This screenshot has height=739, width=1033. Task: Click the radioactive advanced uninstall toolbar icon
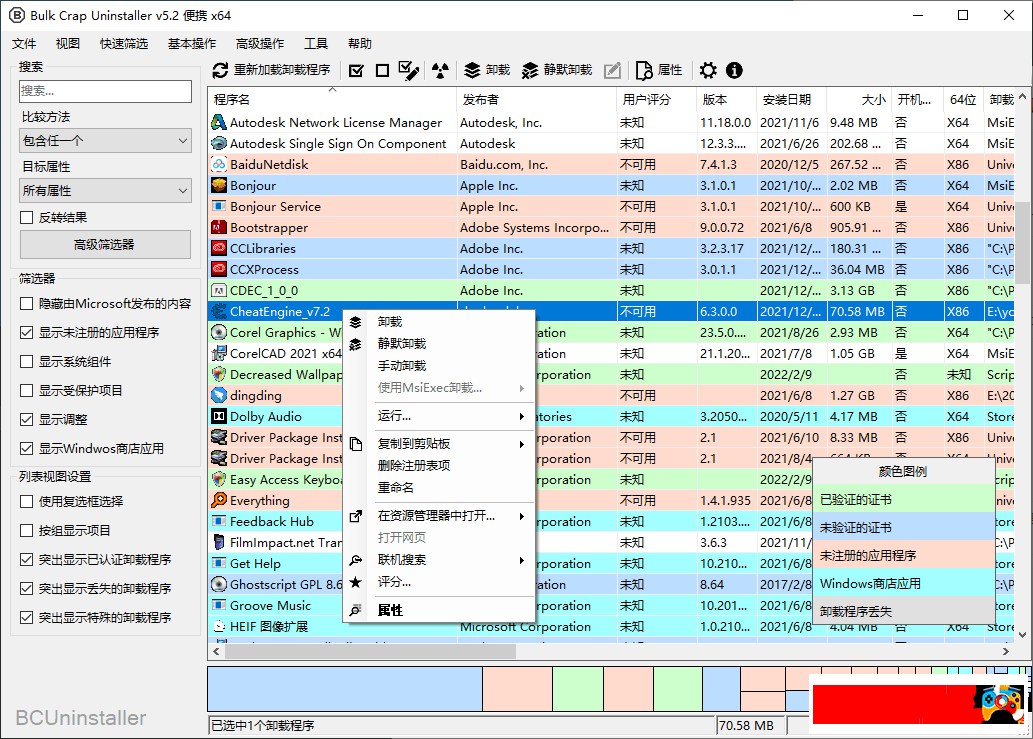(x=440, y=70)
